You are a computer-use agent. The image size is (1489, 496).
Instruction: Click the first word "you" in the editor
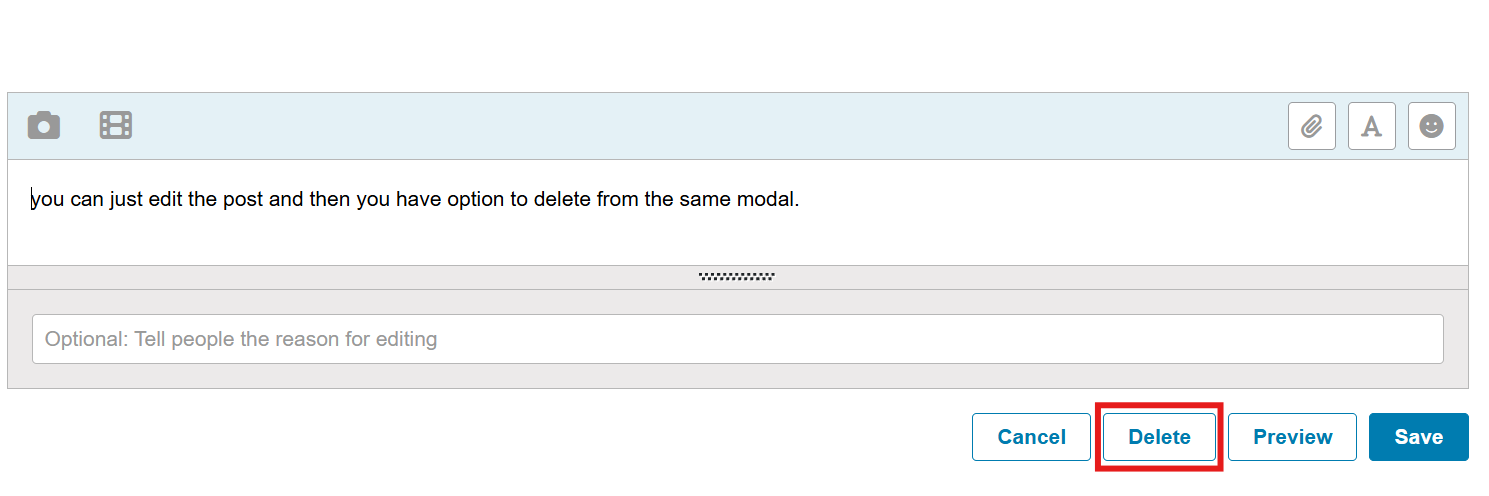pos(48,200)
